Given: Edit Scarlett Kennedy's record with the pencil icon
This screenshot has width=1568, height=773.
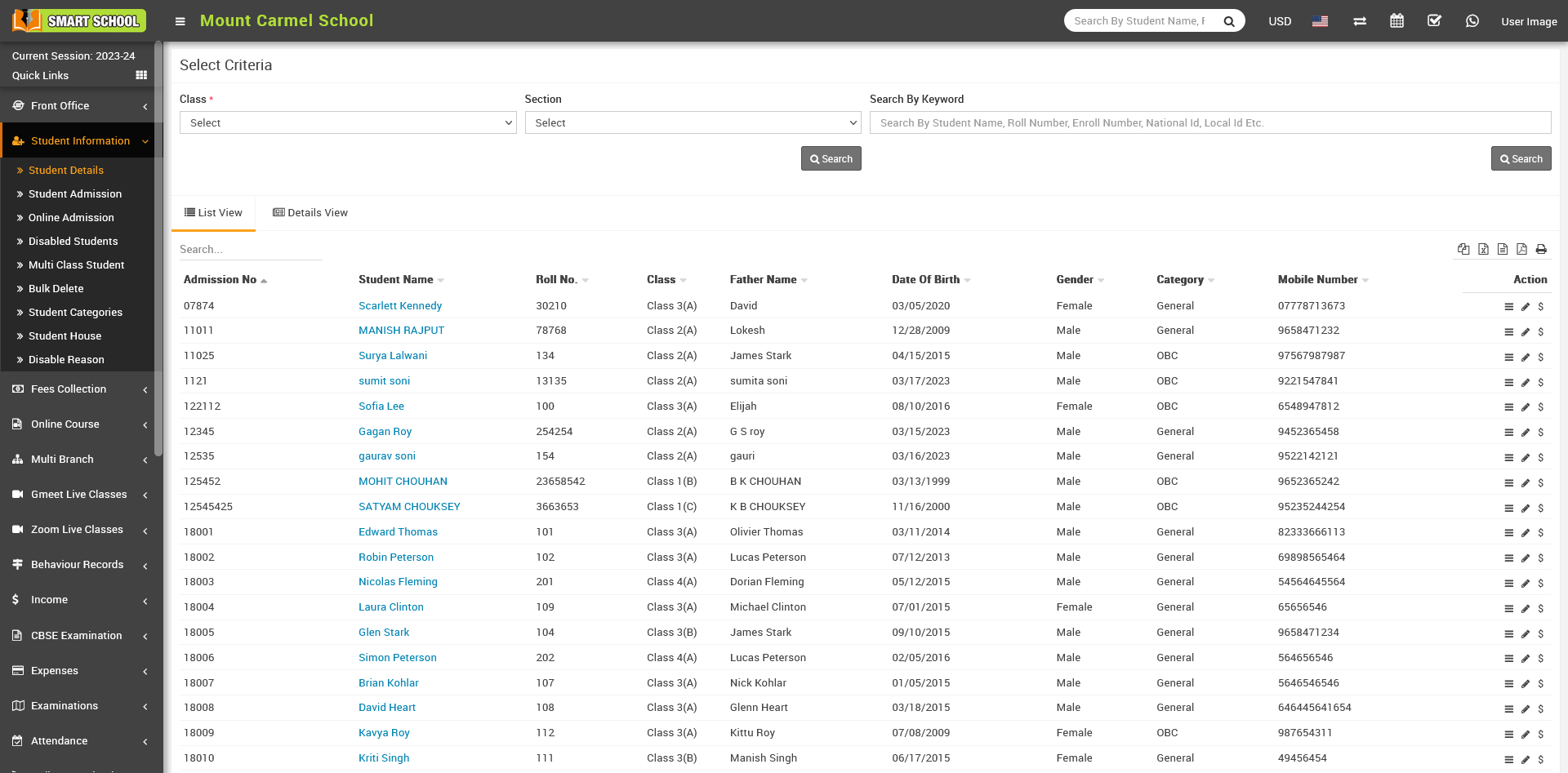Looking at the screenshot, I should pos(1525,307).
